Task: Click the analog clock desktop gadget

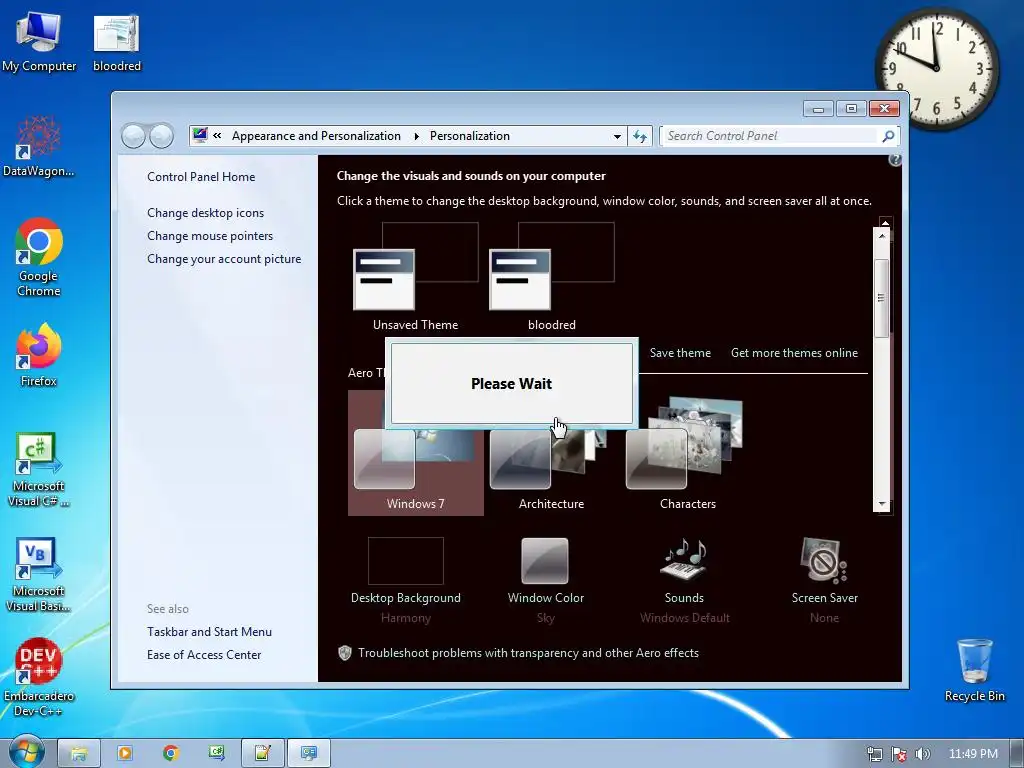Action: (936, 68)
